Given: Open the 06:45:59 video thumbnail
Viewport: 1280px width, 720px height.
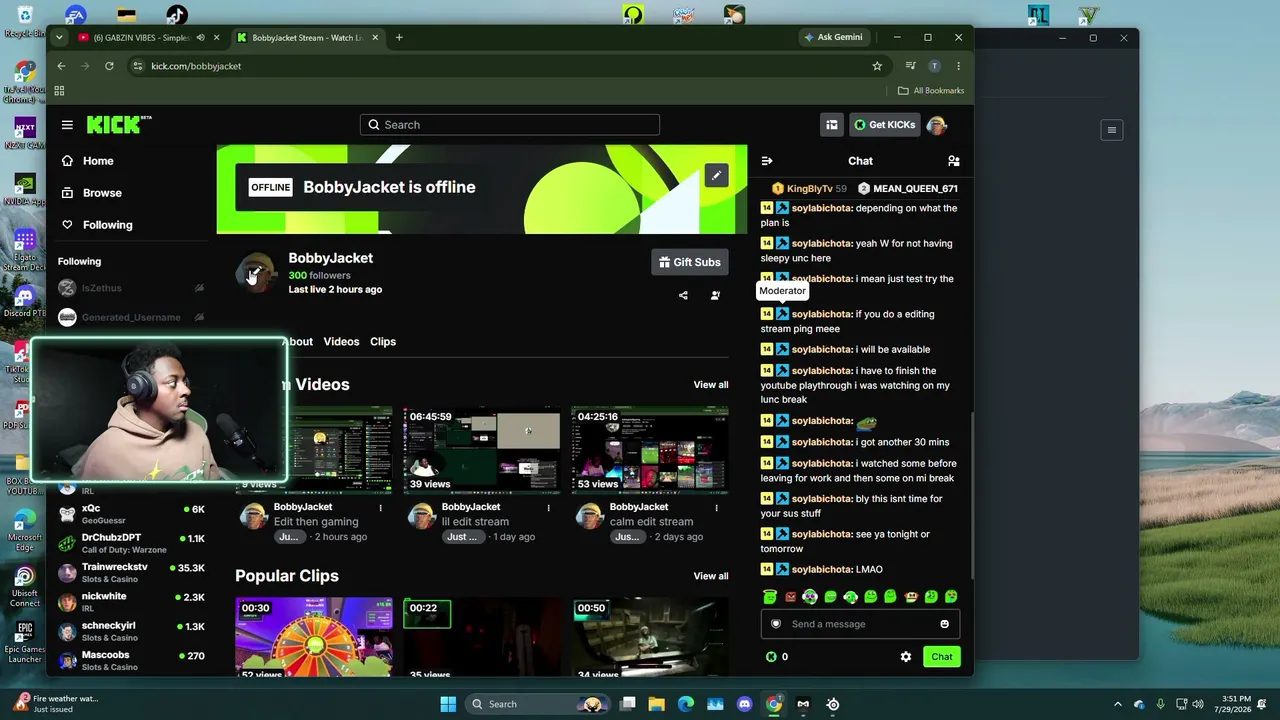Looking at the screenshot, I should click(x=482, y=450).
